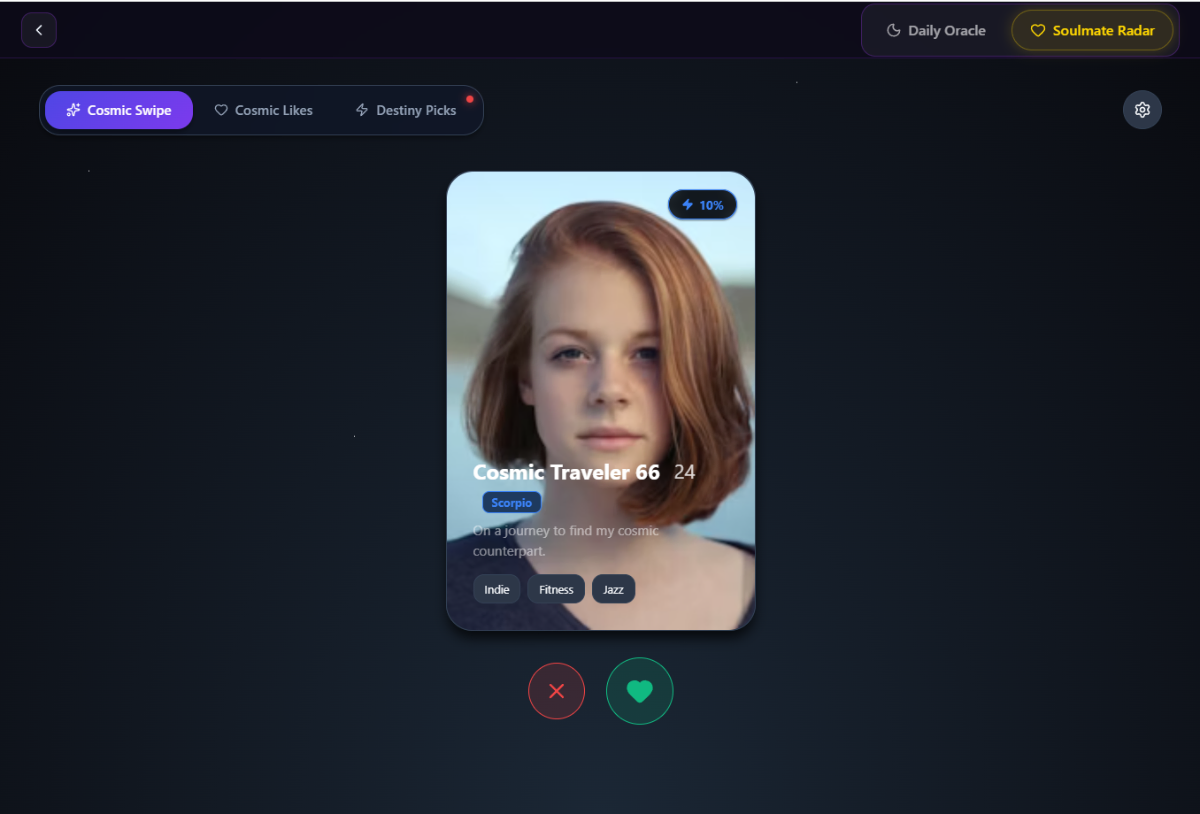1200x814 pixels.
Task: Open Daily Oracle
Action: (935, 30)
